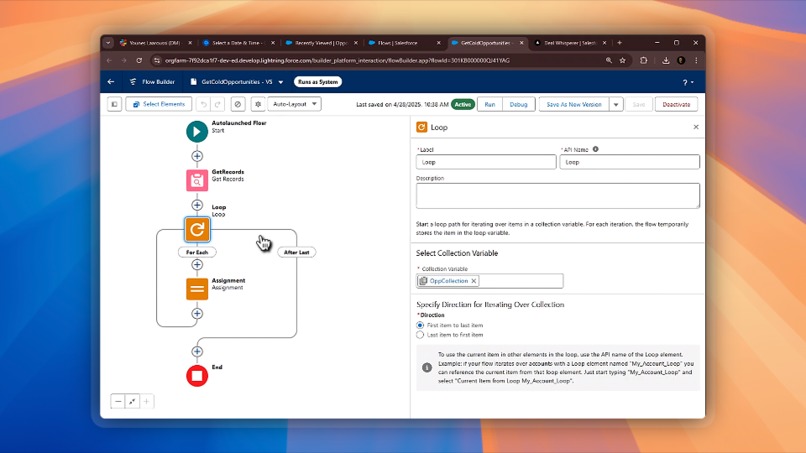
Task: Open flow settings gear icon
Action: [x=258, y=104]
